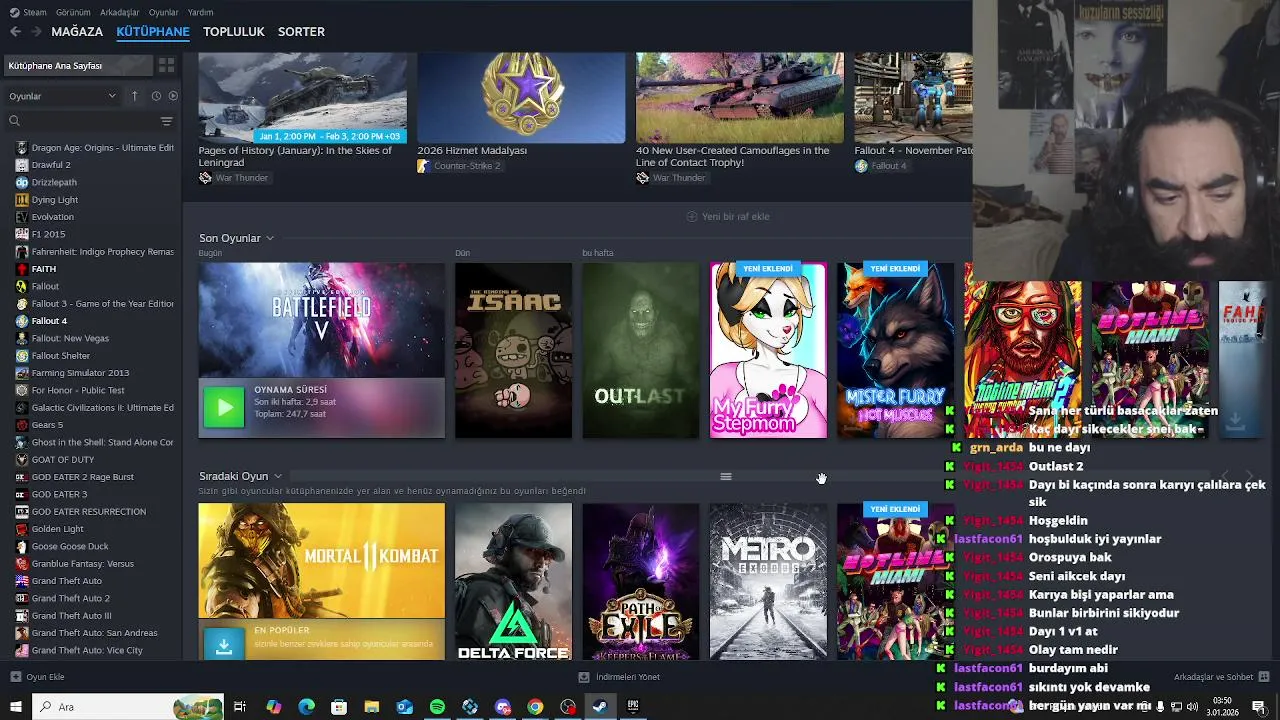The image size is (1280, 720).
Task: Open Spotify from taskbar
Action: [x=437, y=707]
